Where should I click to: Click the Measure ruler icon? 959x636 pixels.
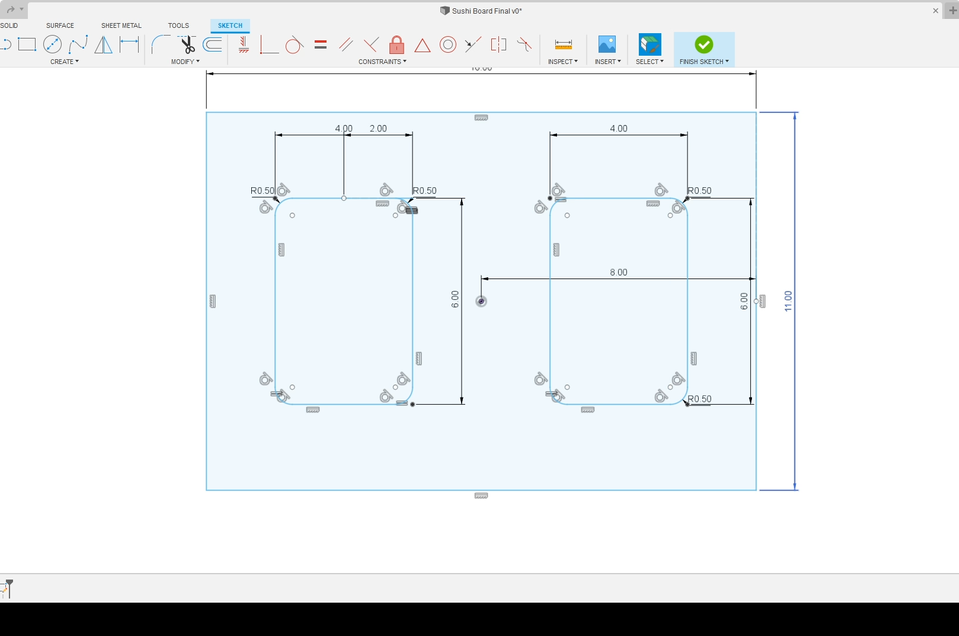[563, 44]
